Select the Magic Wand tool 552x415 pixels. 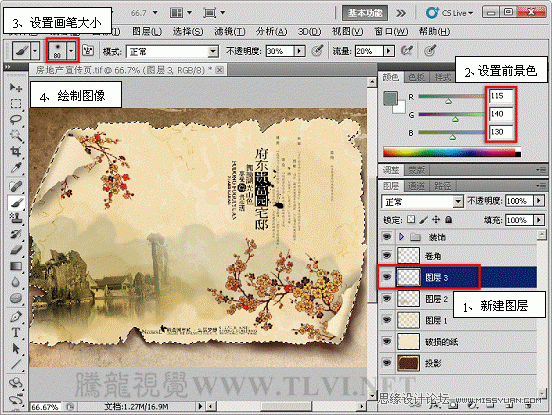15,136
